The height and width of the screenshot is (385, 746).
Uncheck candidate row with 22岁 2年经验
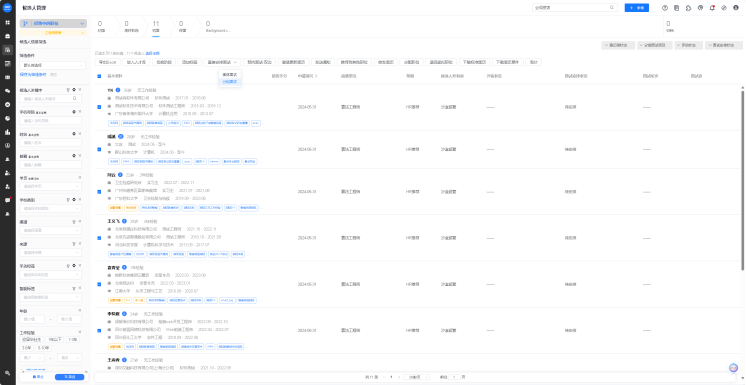coord(99,192)
